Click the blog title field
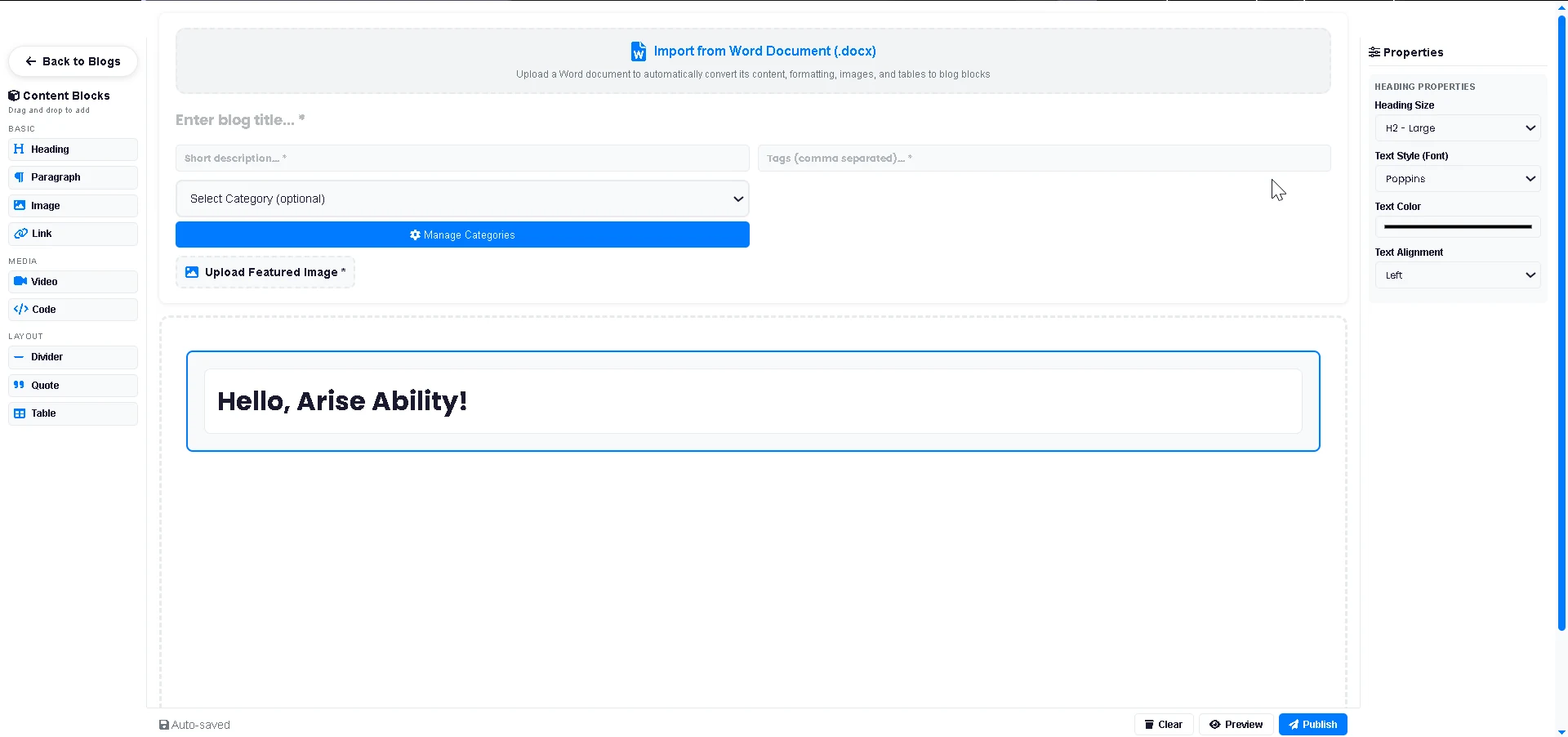Screen dimensions: 1568x737 (x=753, y=120)
